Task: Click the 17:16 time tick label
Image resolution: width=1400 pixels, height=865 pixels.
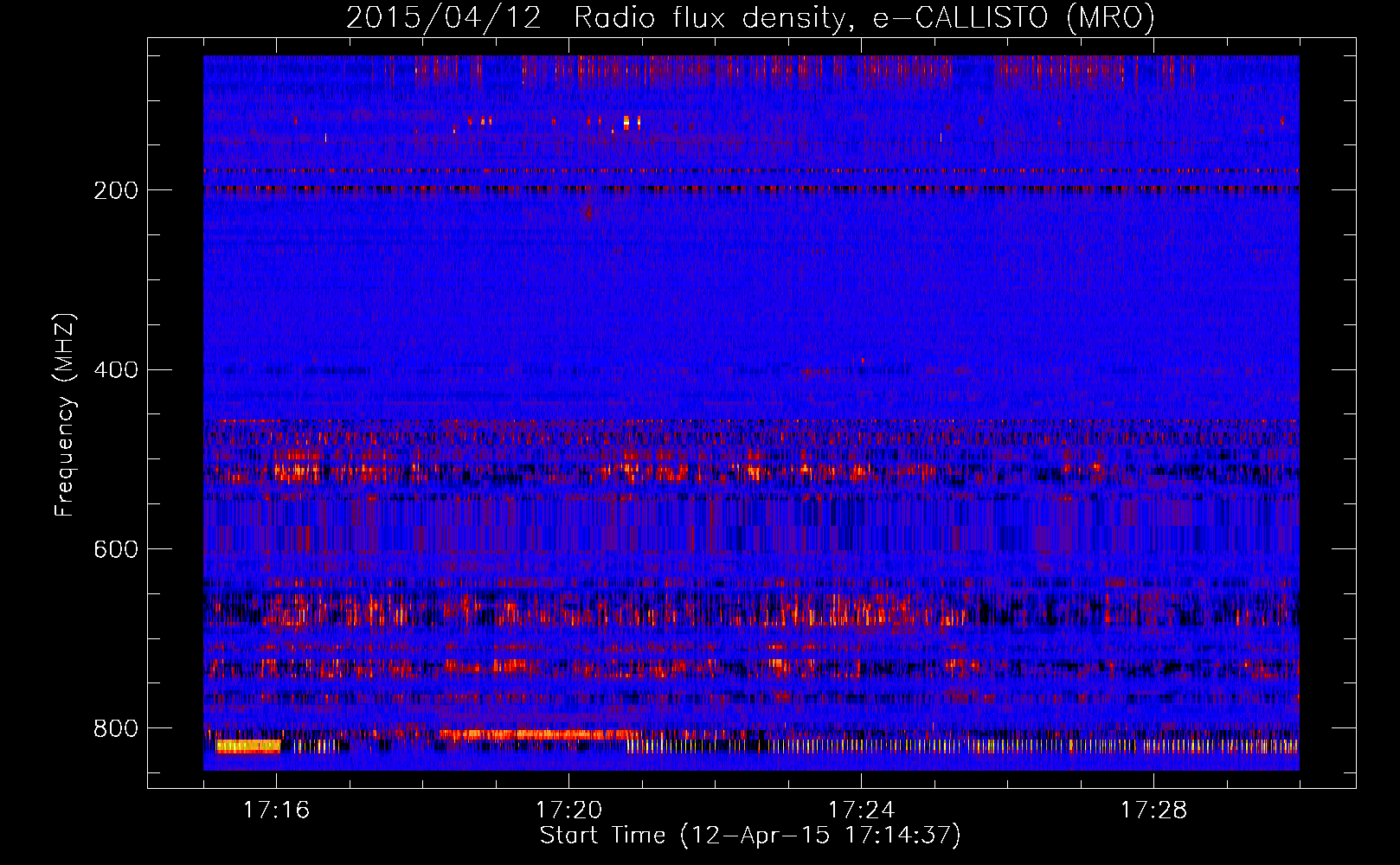Action: click(276, 811)
